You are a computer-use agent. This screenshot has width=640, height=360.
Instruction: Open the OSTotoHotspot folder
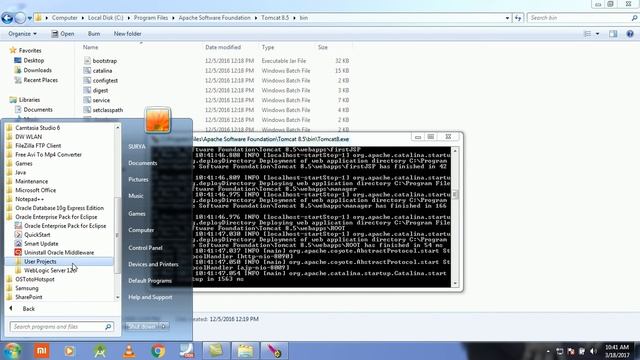point(34,280)
